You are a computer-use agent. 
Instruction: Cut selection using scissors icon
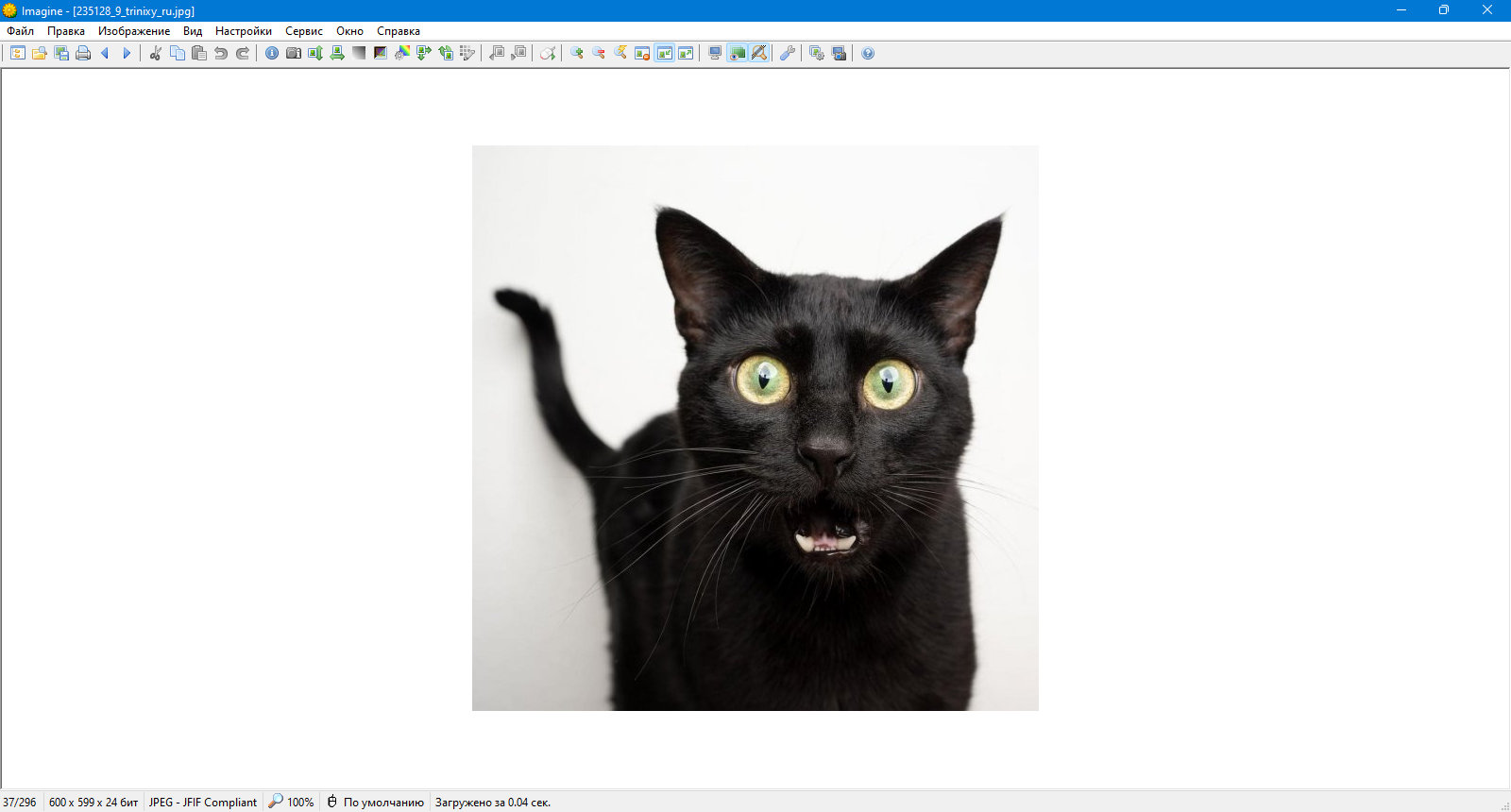[156, 53]
